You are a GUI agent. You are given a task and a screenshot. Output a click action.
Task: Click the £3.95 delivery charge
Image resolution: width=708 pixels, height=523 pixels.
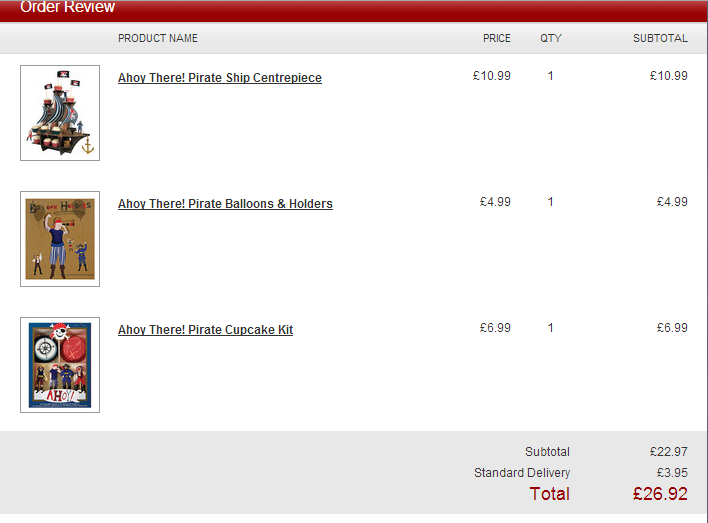[672, 473]
